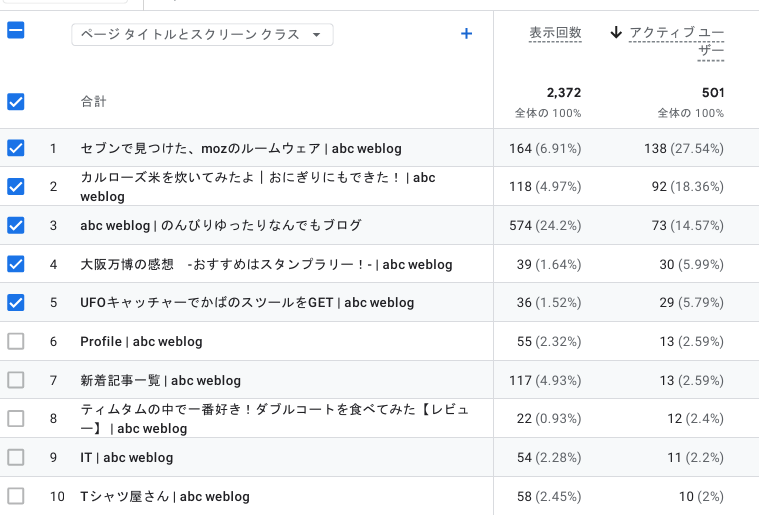This screenshot has width=759, height=524.
Task: Click the Tシャツ屋さん page title text
Action: point(164,496)
